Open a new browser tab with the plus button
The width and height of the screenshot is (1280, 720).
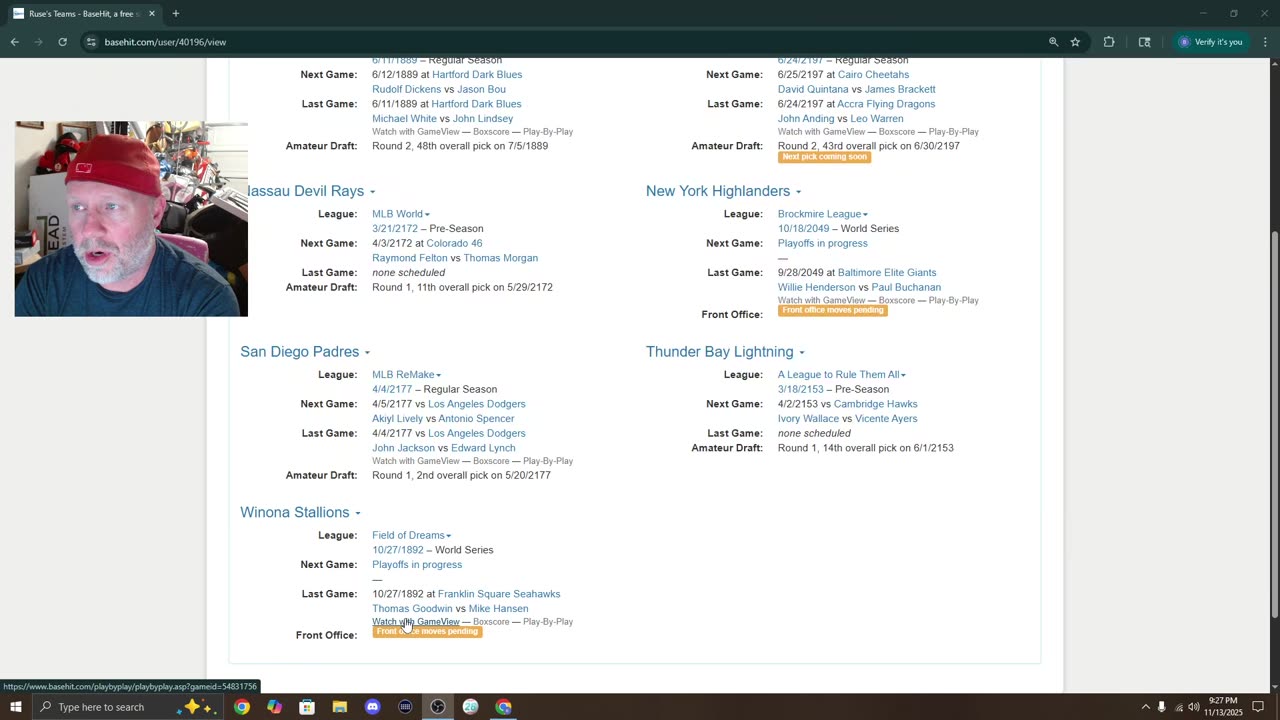[176, 14]
